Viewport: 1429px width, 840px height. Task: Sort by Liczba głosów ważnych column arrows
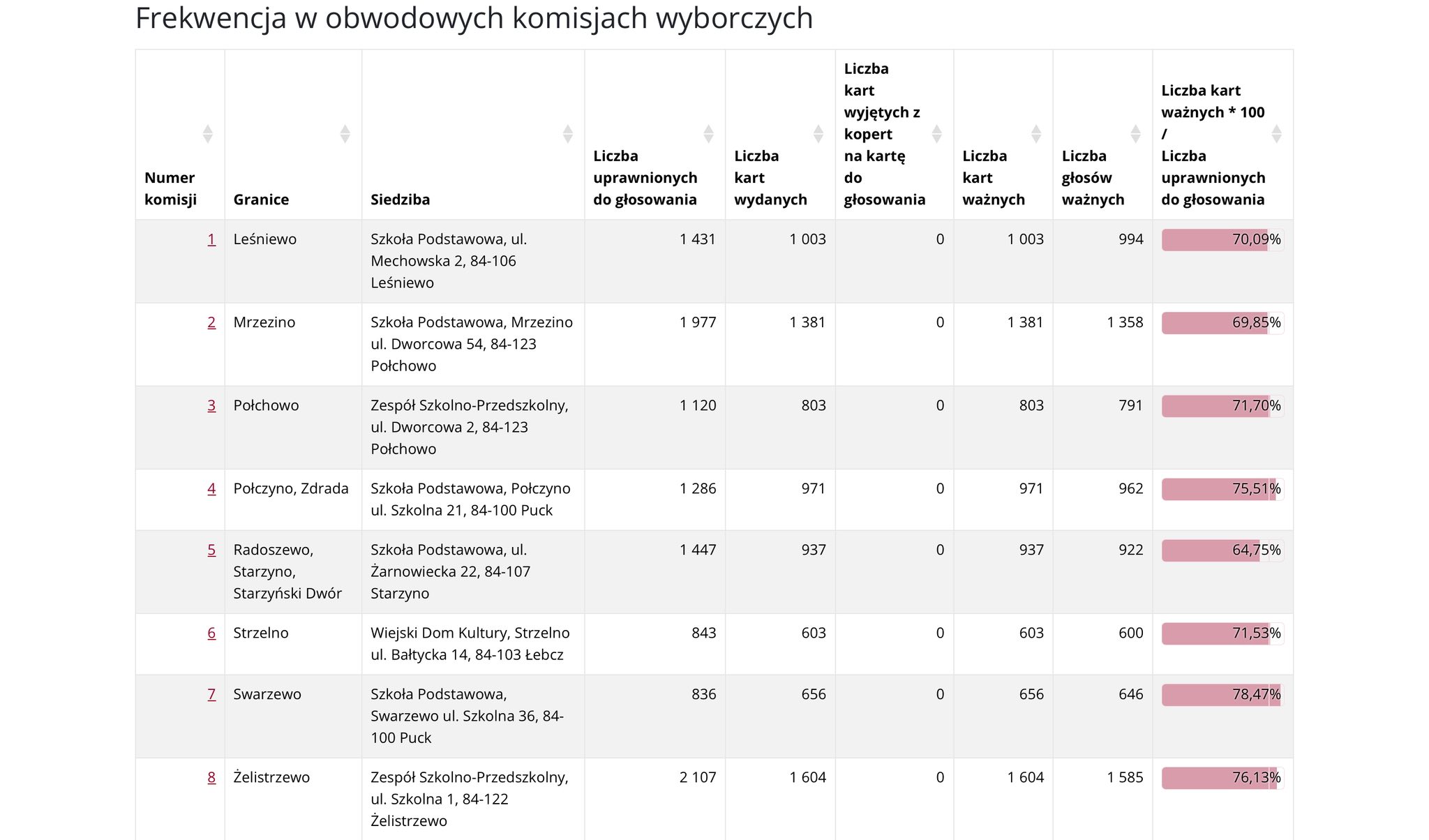coord(1135,134)
